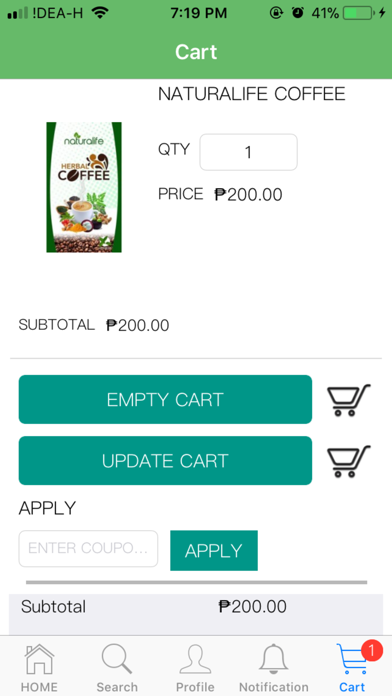Screen dimensions: 392x696
Task: Tap the red cart badge showing 1
Action: click(372, 651)
